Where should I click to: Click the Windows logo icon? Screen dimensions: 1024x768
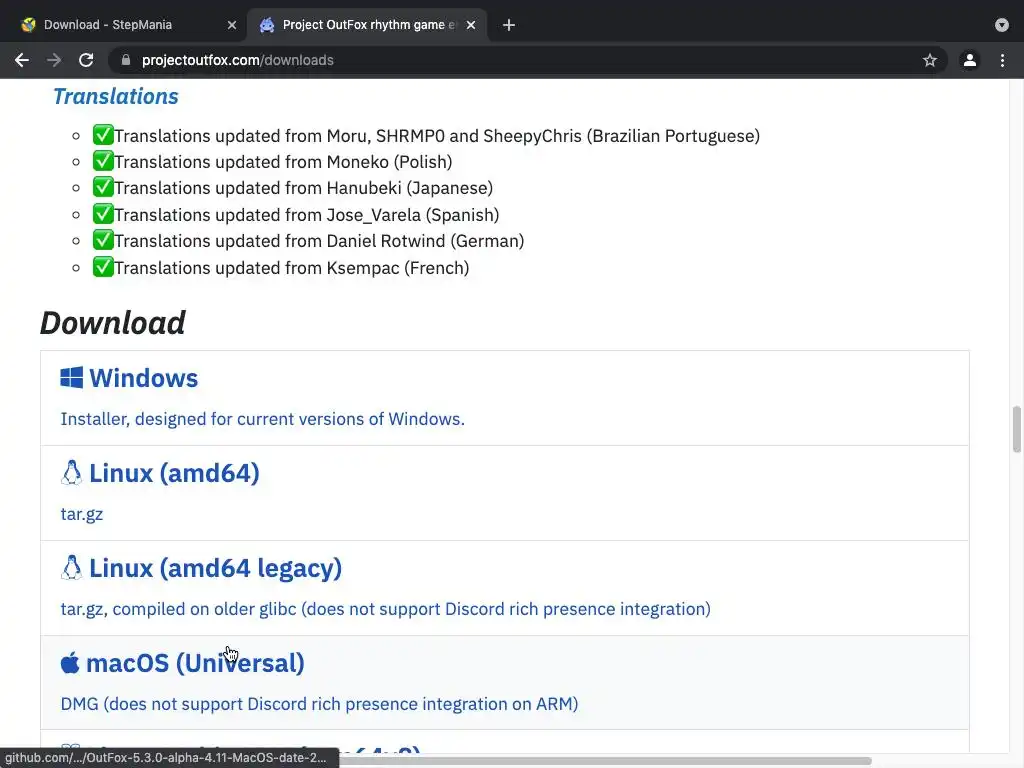point(72,377)
